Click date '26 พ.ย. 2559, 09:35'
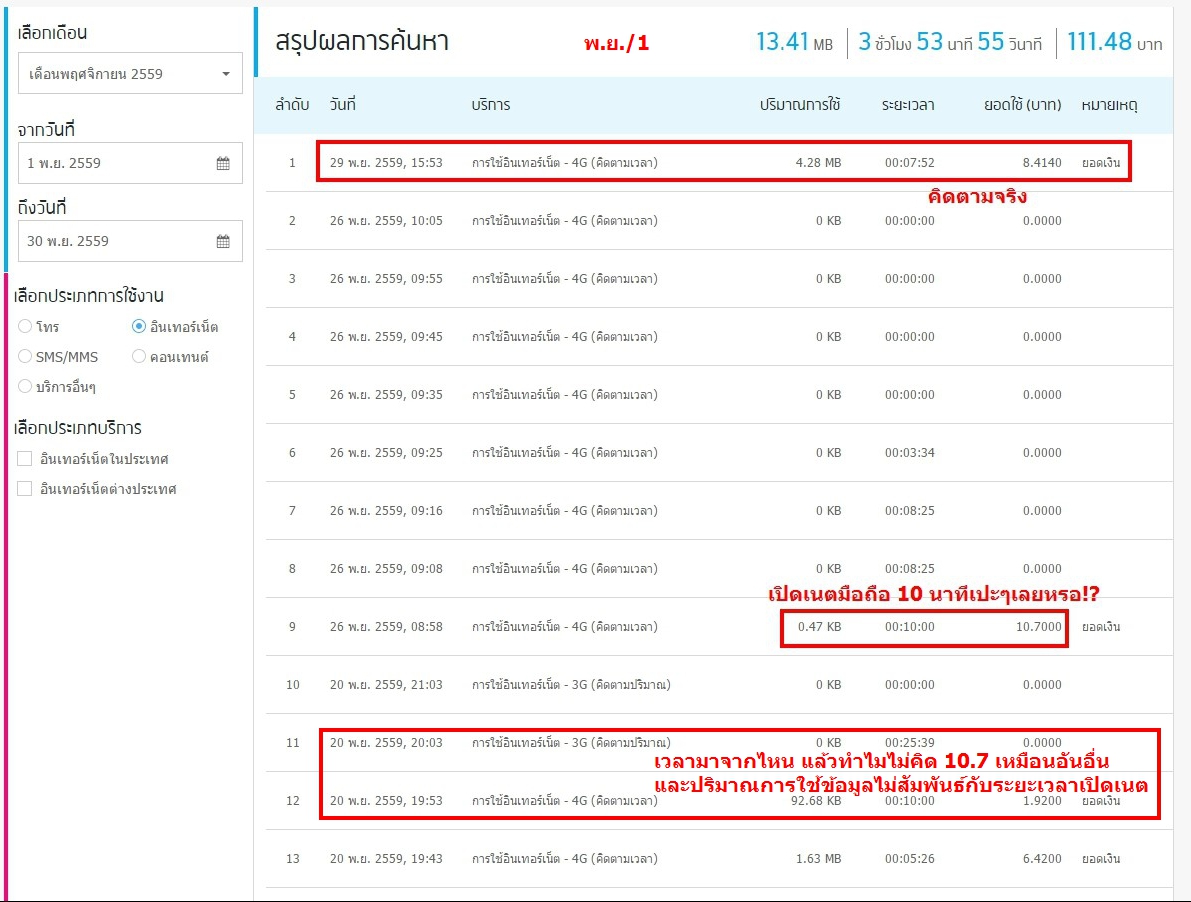Screen dimensions: 1191x902 pos(386,395)
